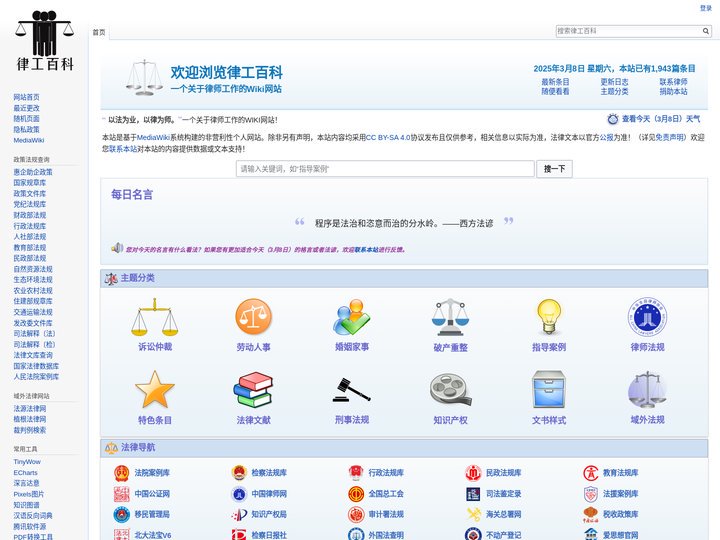Open the 特色条目 star icon
This screenshot has height=540, width=720.
point(155,390)
